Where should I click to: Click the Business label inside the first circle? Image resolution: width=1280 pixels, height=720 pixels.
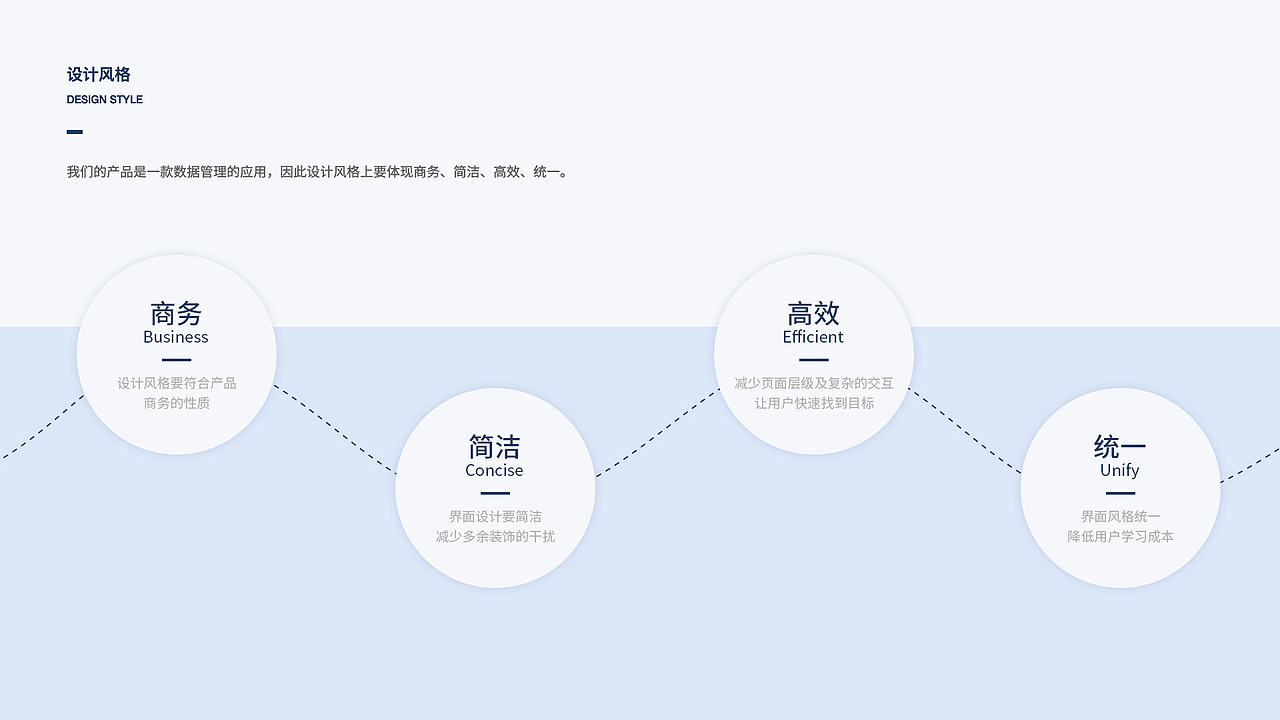click(x=176, y=338)
